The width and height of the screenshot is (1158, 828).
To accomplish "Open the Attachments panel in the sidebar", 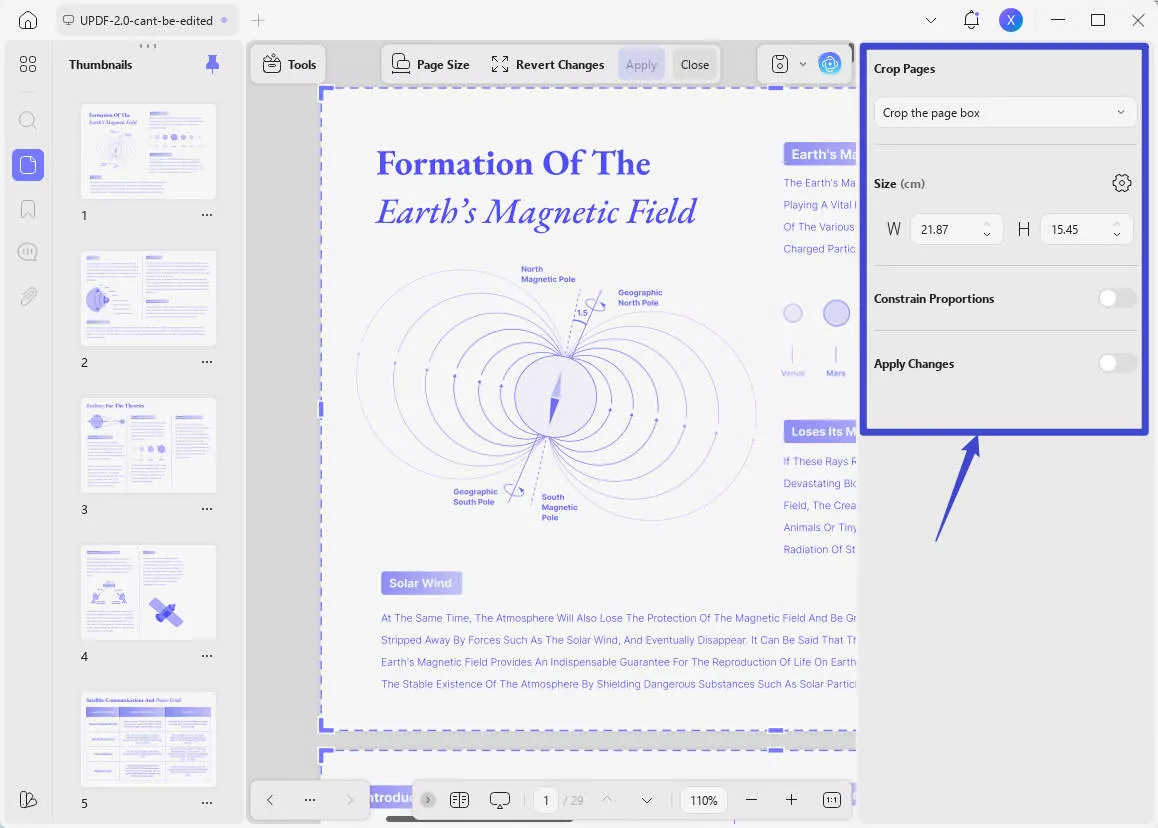I will [27, 295].
